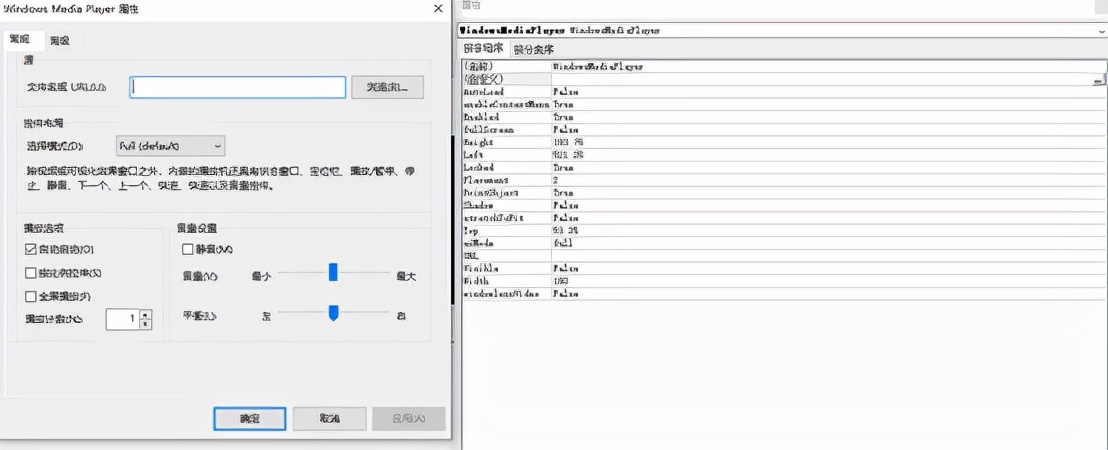Toggle the auto start checkbox
Screen dimensions: 1108x450
(x=30, y=249)
